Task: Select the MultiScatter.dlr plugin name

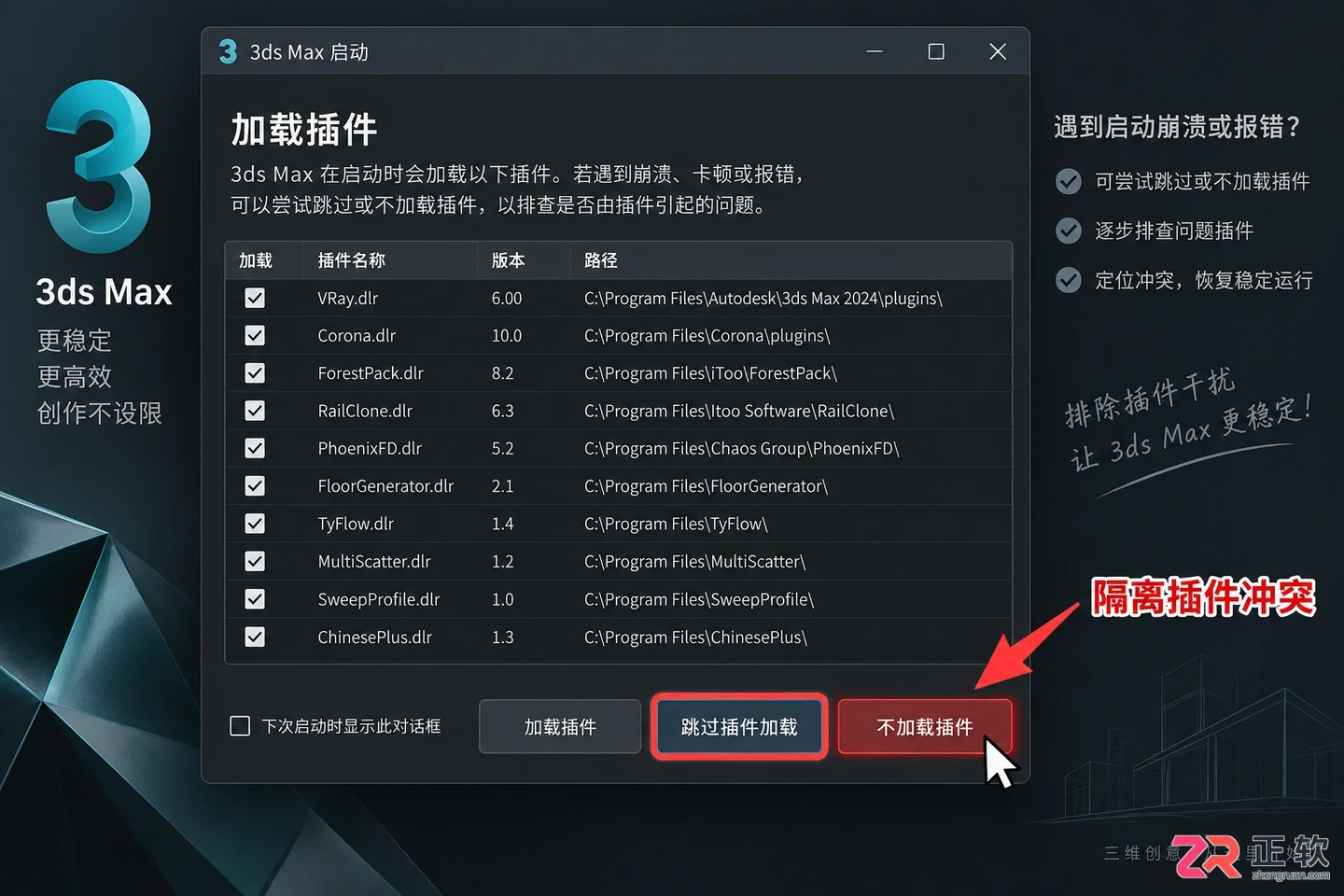Action: pos(374,562)
